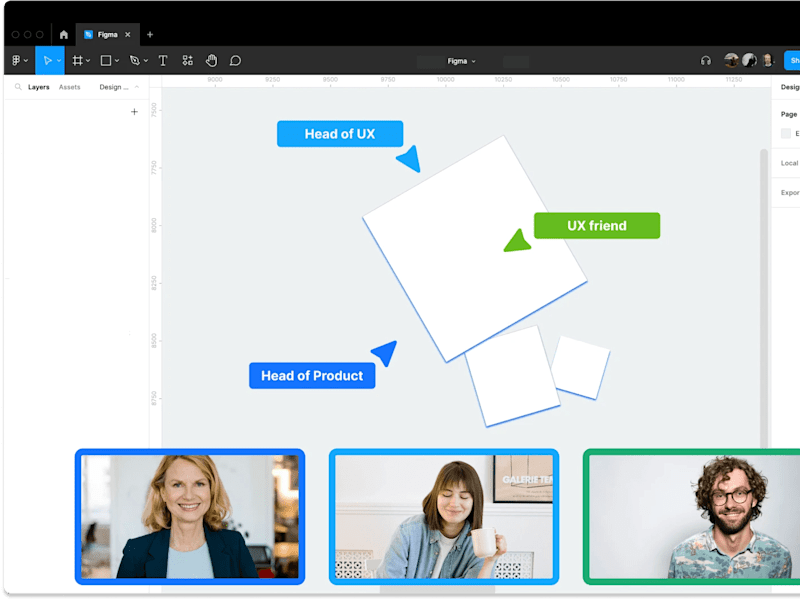The height and width of the screenshot is (600, 800).
Task: Open the Figma main menu icon
Action: point(16,61)
